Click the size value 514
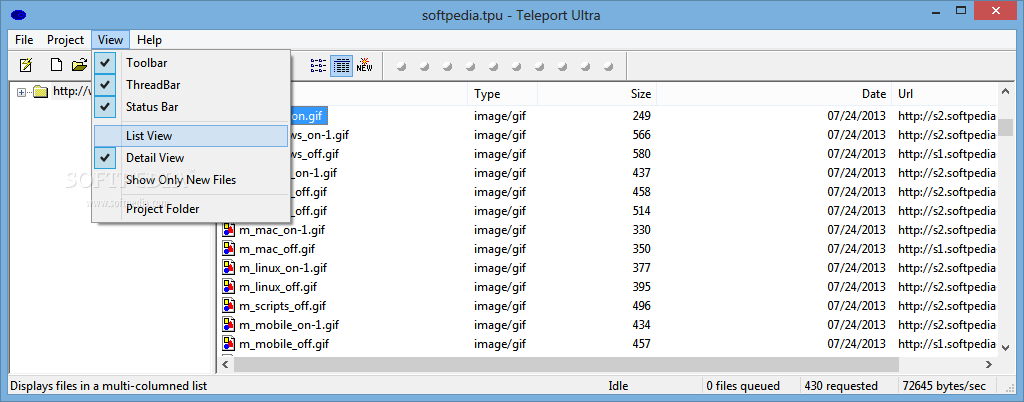 coord(641,211)
